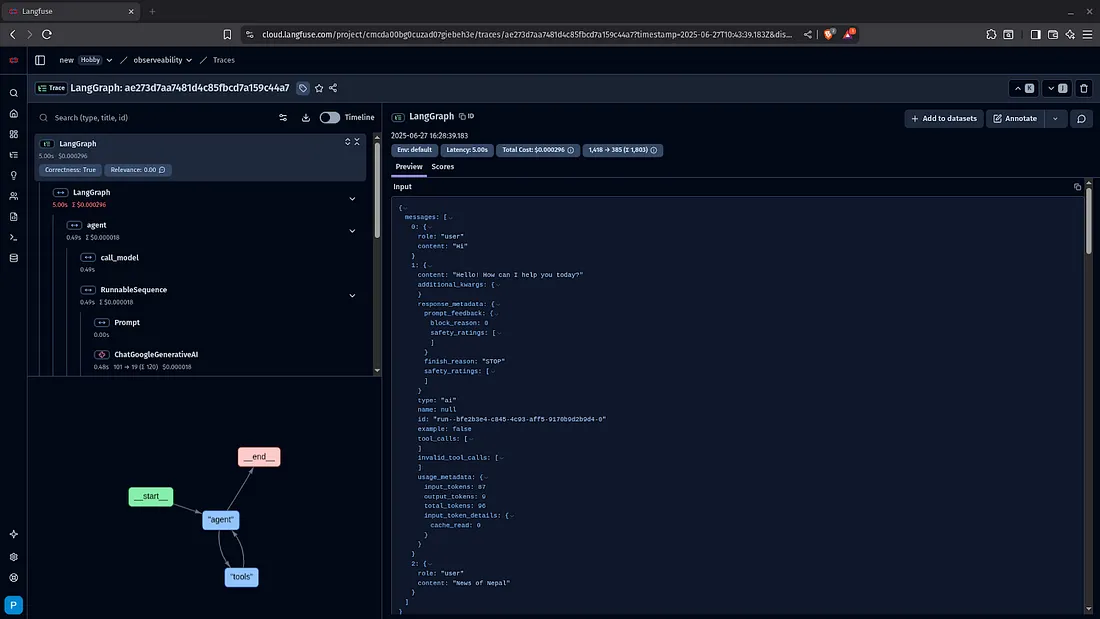The width and height of the screenshot is (1100, 619).
Task: Open the Traces breadcrumb link
Action: tap(224, 60)
